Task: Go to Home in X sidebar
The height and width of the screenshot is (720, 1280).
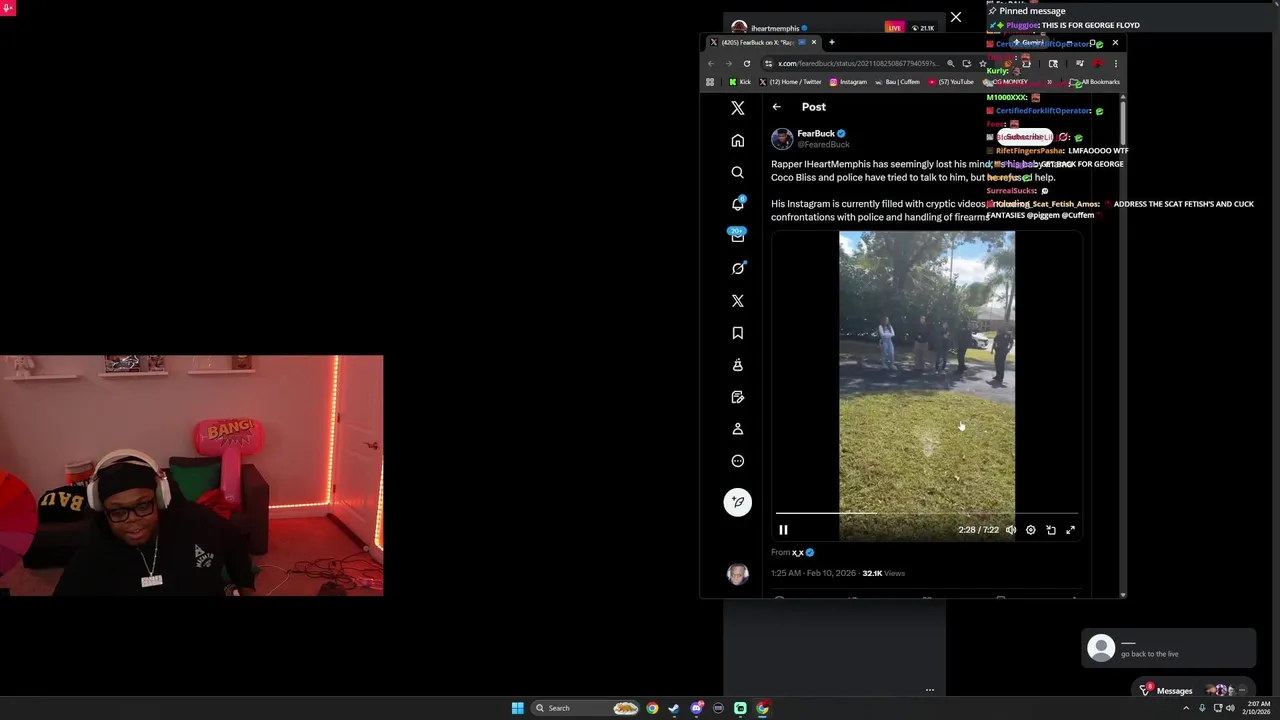Action: pos(738,140)
